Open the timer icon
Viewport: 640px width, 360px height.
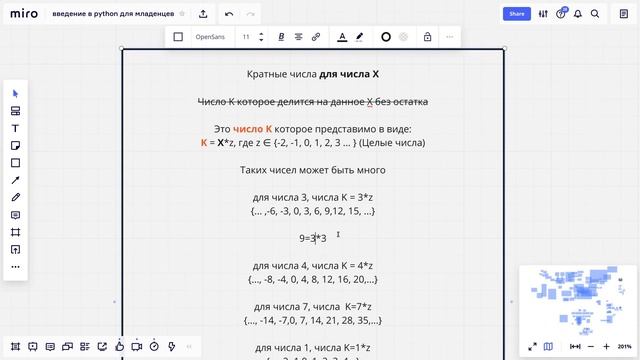154,346
